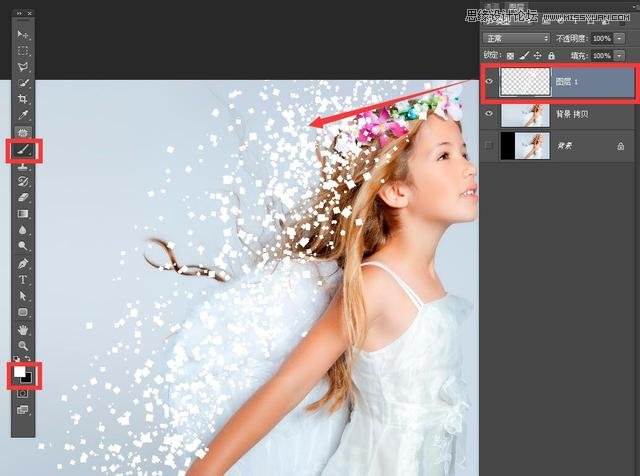Select the Path Selection arrow tool
Viewport: 640px width, 476px height.
pos(23,296)
